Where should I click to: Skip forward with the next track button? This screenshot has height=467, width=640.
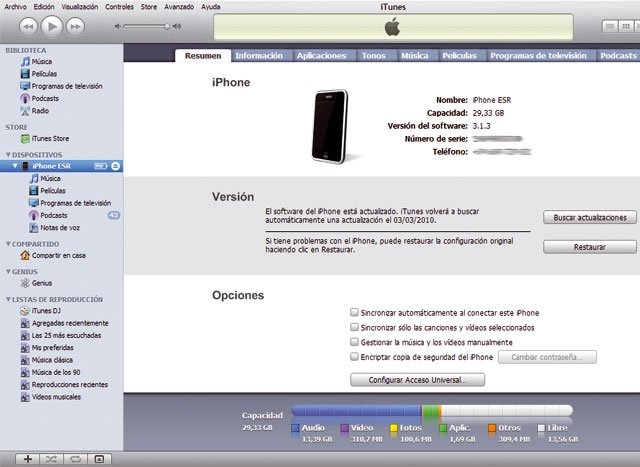click(76, 27)
